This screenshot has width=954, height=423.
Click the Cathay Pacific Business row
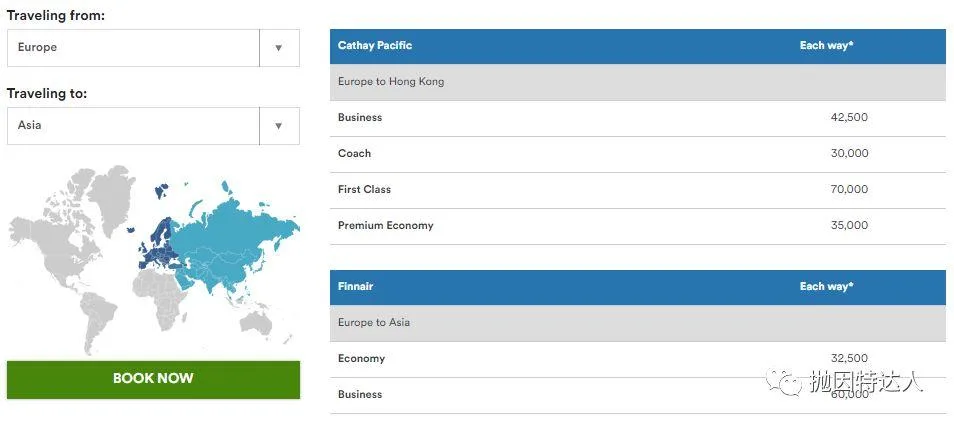click(637, 118)
